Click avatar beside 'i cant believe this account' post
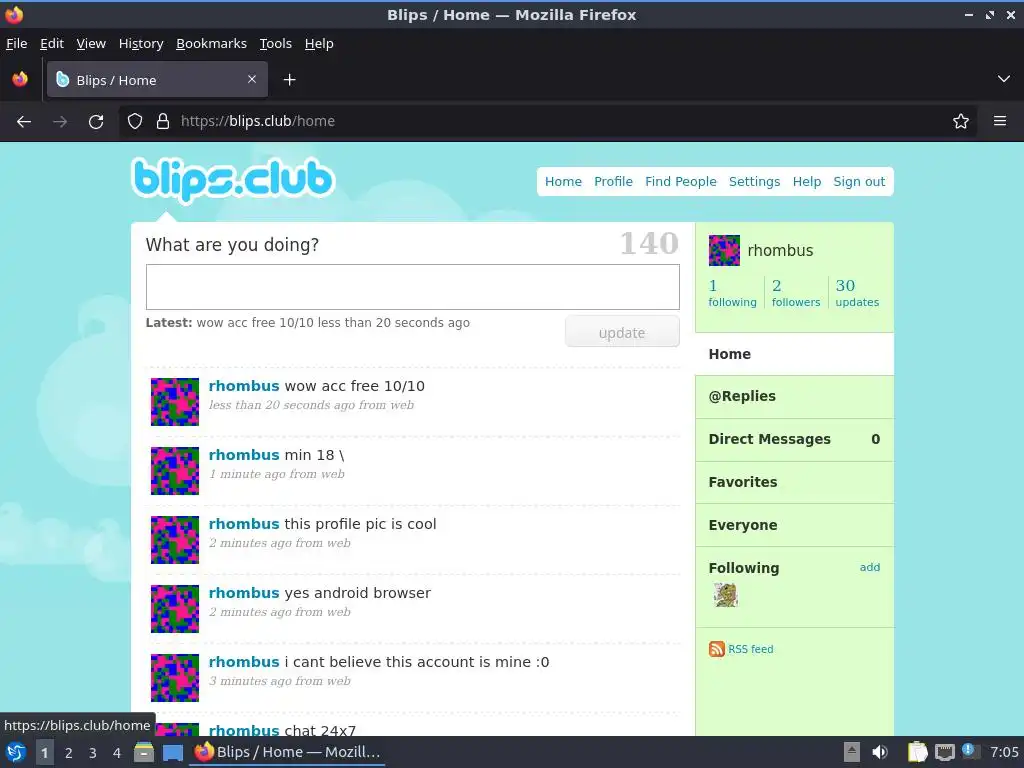 [175, 678]
